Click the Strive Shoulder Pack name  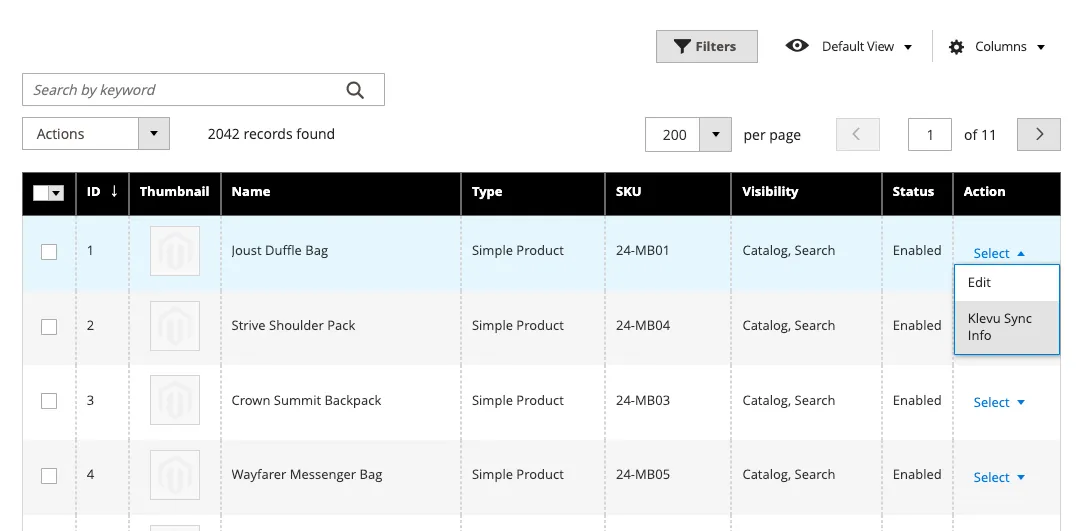(x=293, y=325)
